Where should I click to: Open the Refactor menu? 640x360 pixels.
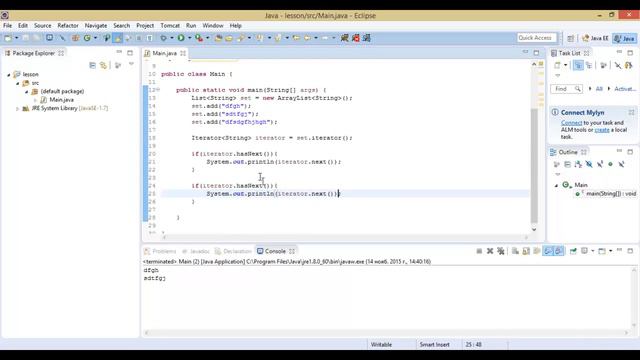tap(68, 25)
